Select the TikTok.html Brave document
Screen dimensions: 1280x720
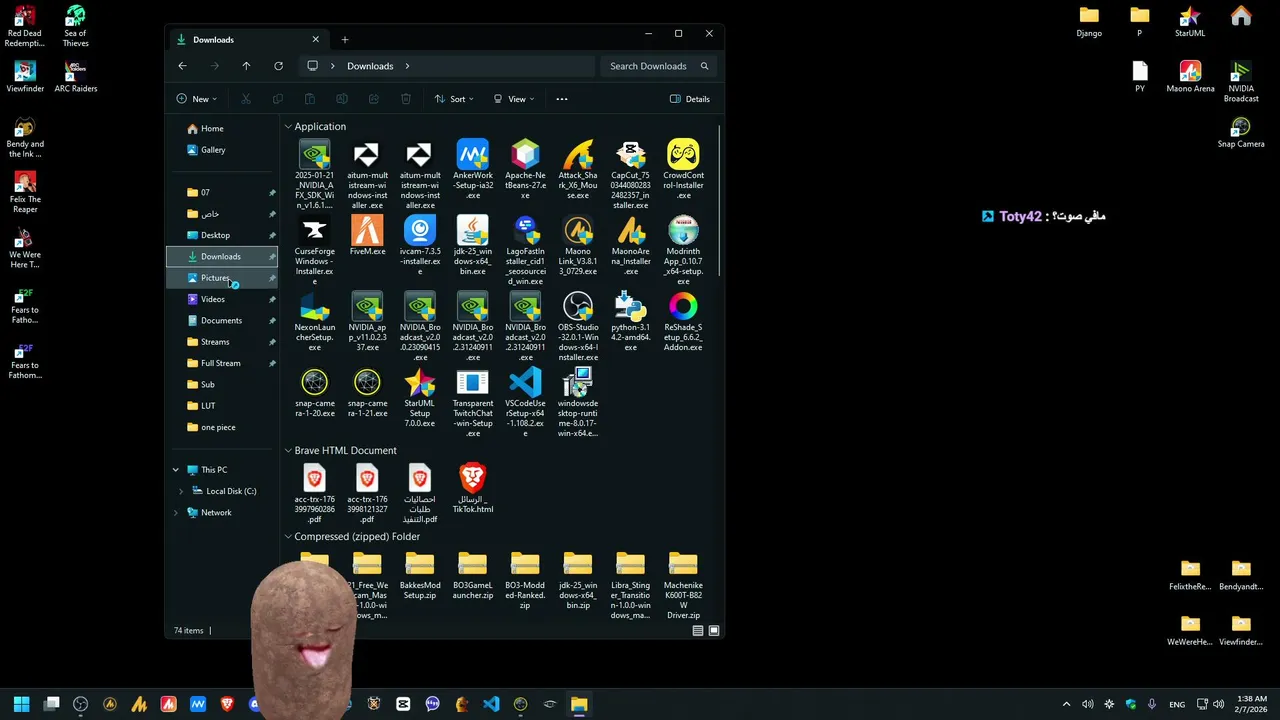click(472, 488)
